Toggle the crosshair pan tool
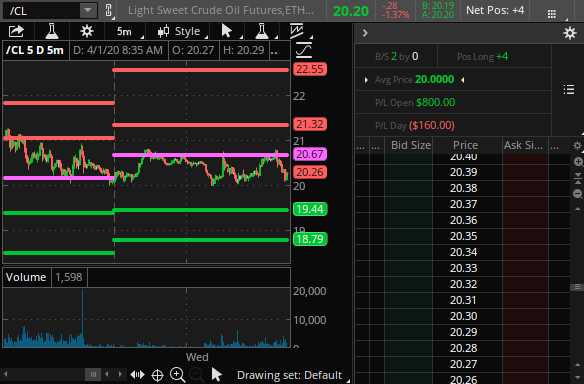The height and width of the screenshot is (384, 584). [x=158, y=375]
